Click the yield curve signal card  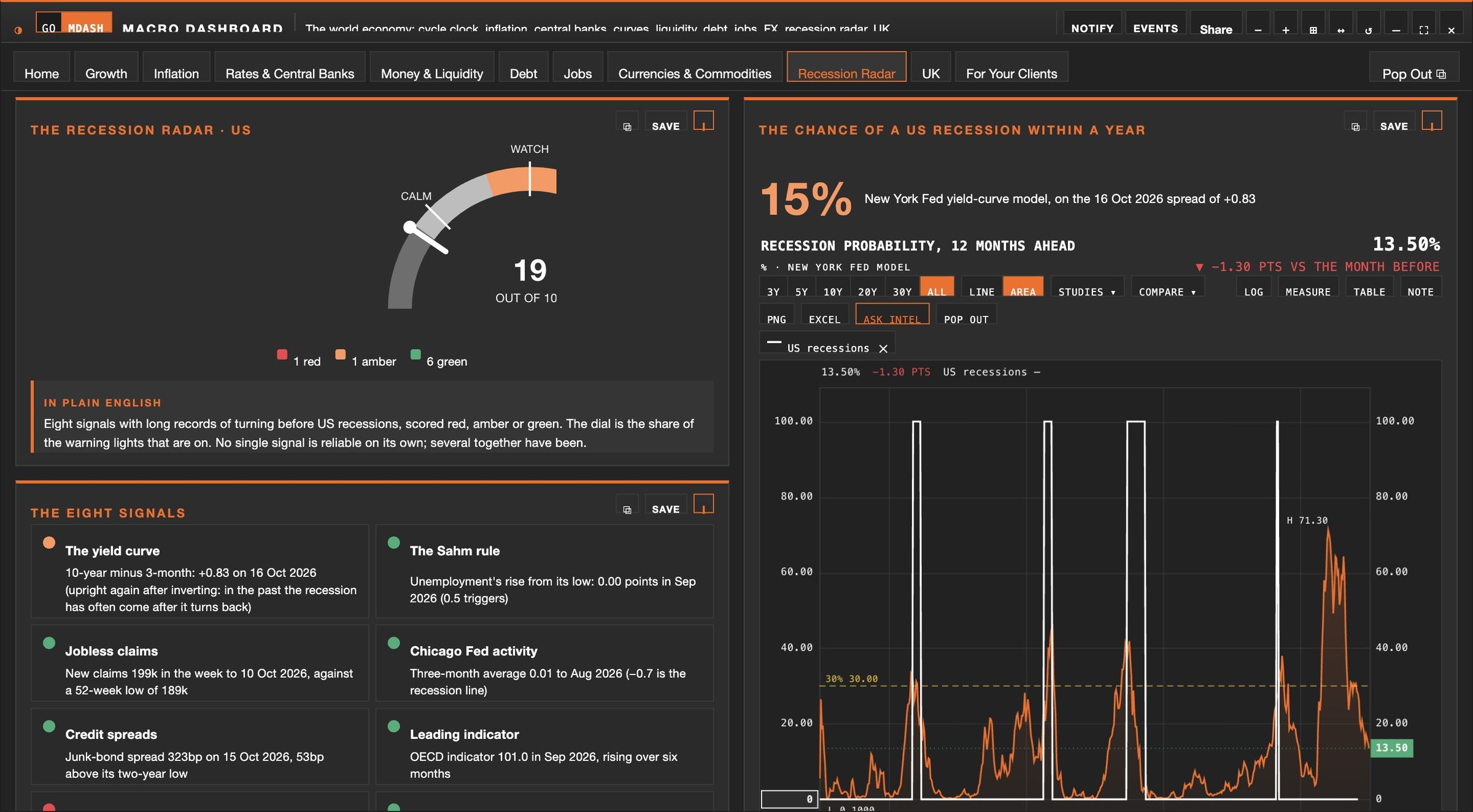pos(200,571)
